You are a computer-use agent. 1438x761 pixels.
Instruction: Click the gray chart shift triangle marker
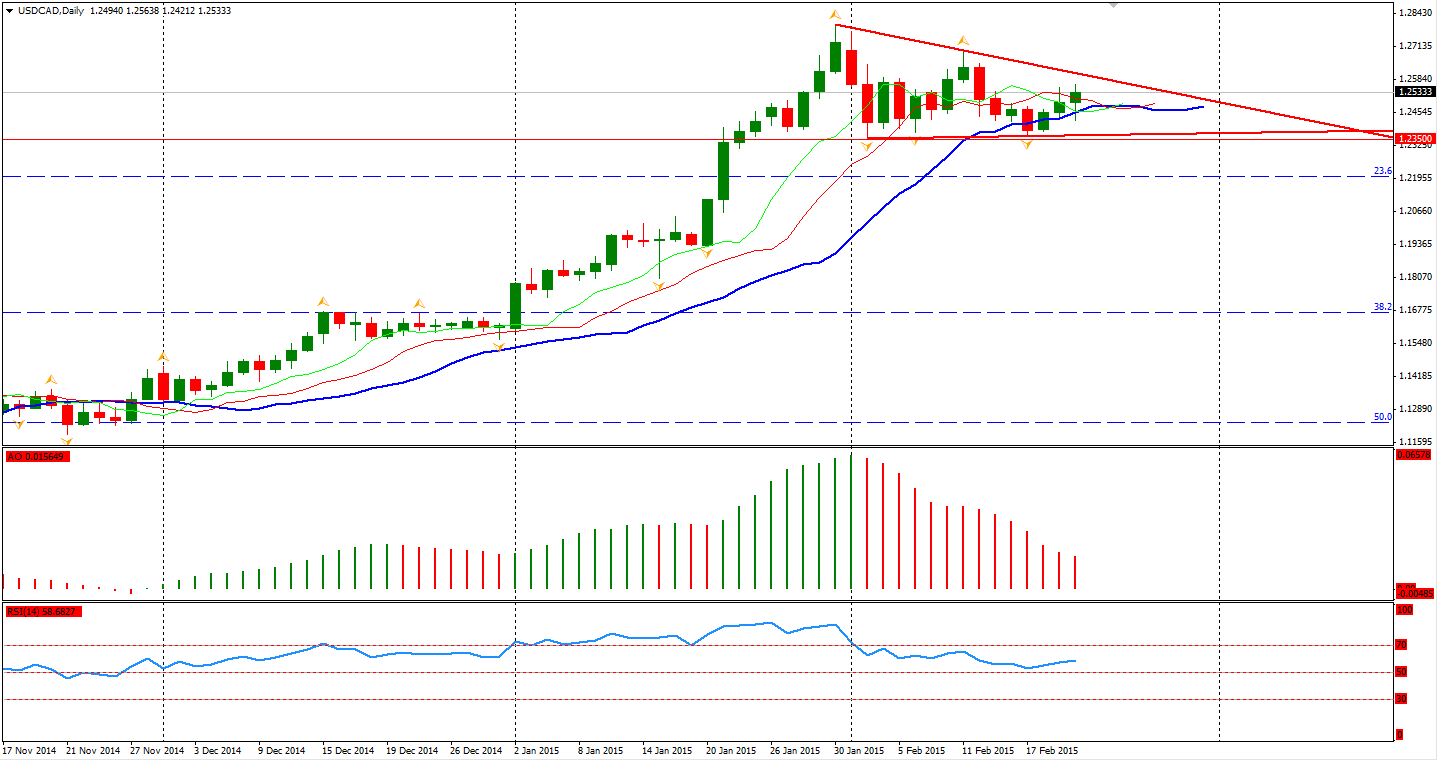[1114, 5]
